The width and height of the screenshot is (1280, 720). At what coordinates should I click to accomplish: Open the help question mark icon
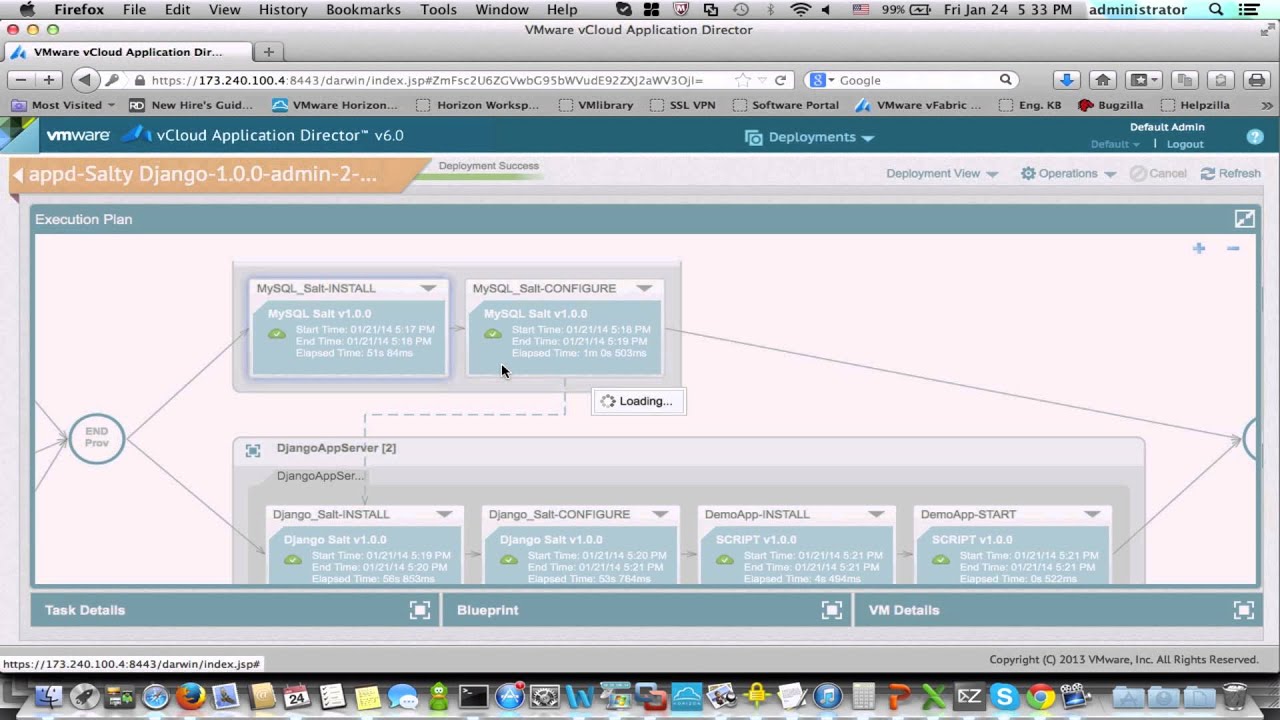1255,137
